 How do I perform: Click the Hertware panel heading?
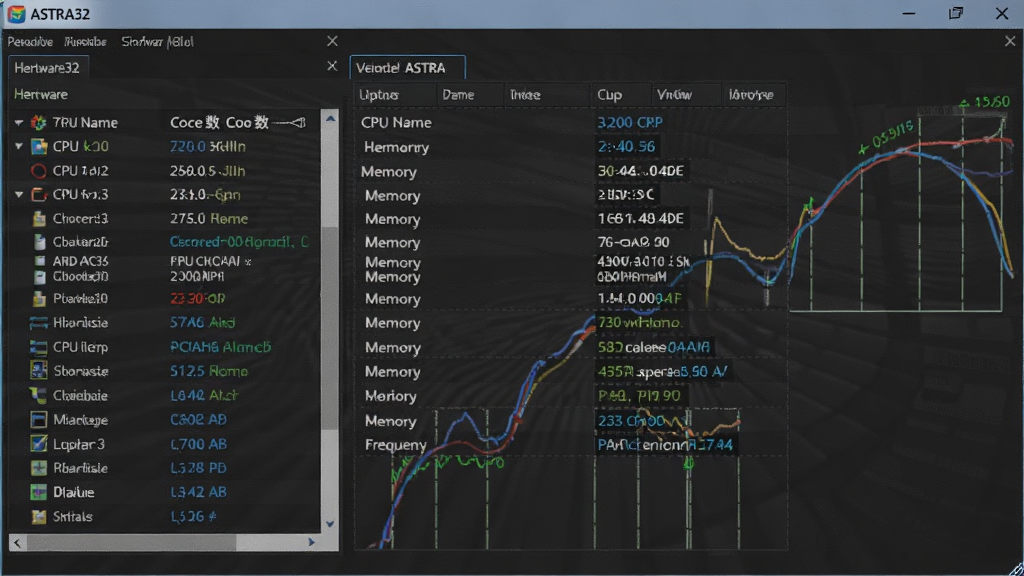41,95
